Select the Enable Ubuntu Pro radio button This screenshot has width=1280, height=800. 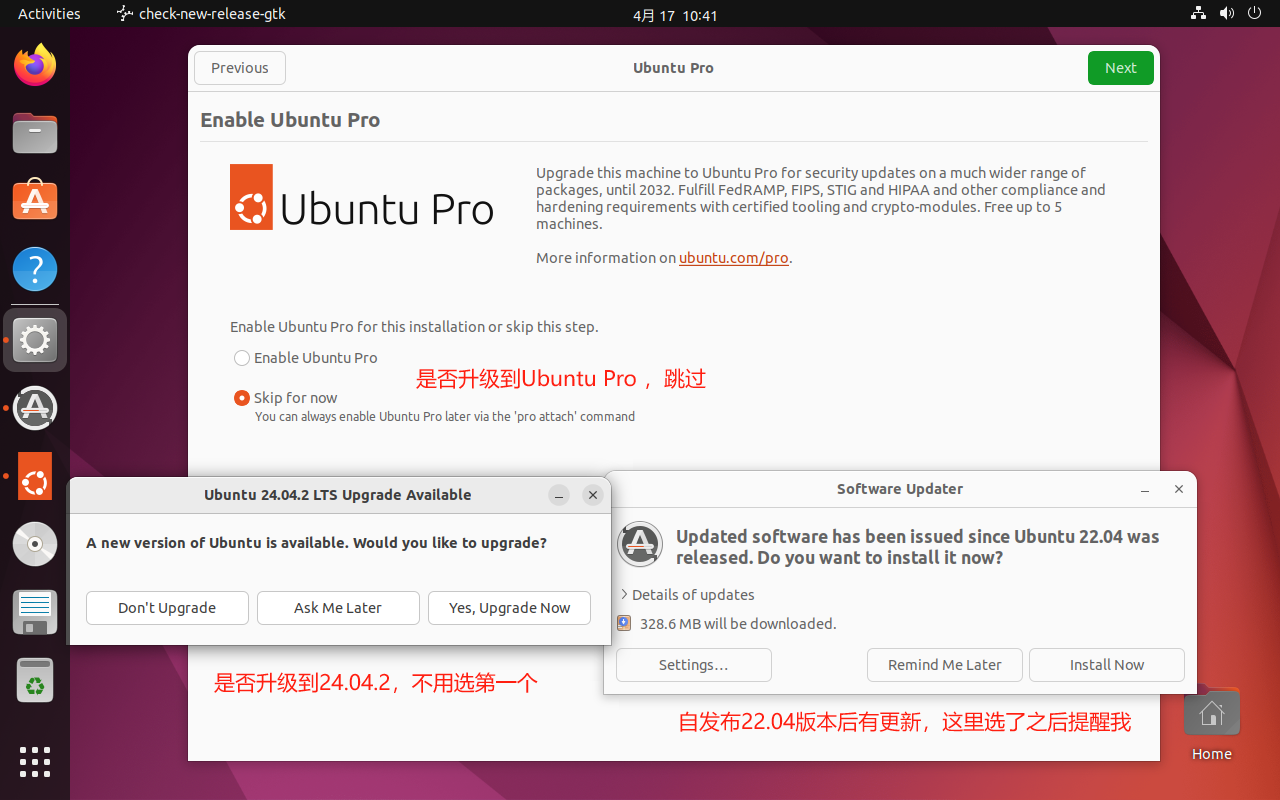point(241,357)
